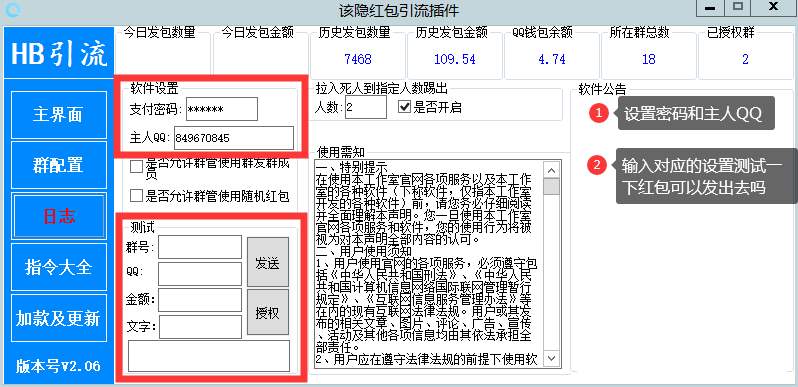The width and height of the screenshot is (798, 387).
Task: Enable 是否允许群管使用群发群成员 checkbox
Action: (136, 167)
